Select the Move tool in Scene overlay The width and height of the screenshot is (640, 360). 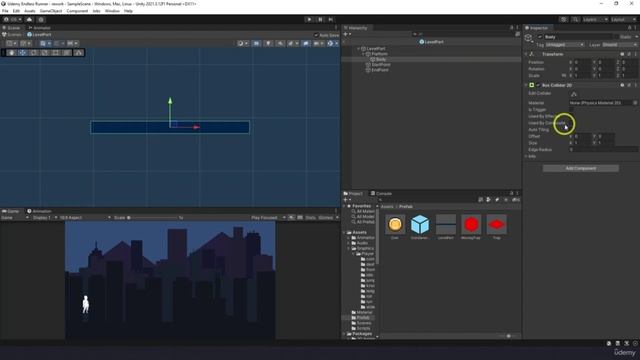(x=22, y=53)
